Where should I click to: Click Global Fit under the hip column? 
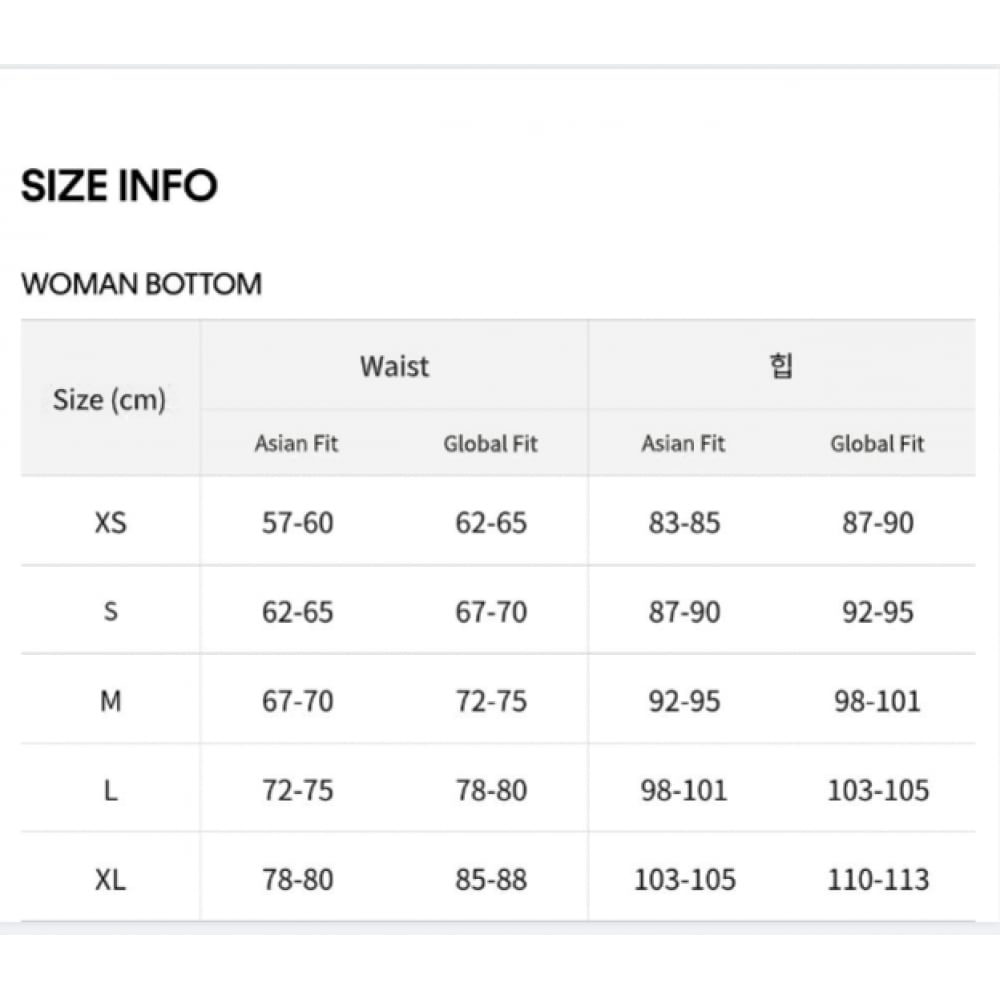tap(877, 443)
